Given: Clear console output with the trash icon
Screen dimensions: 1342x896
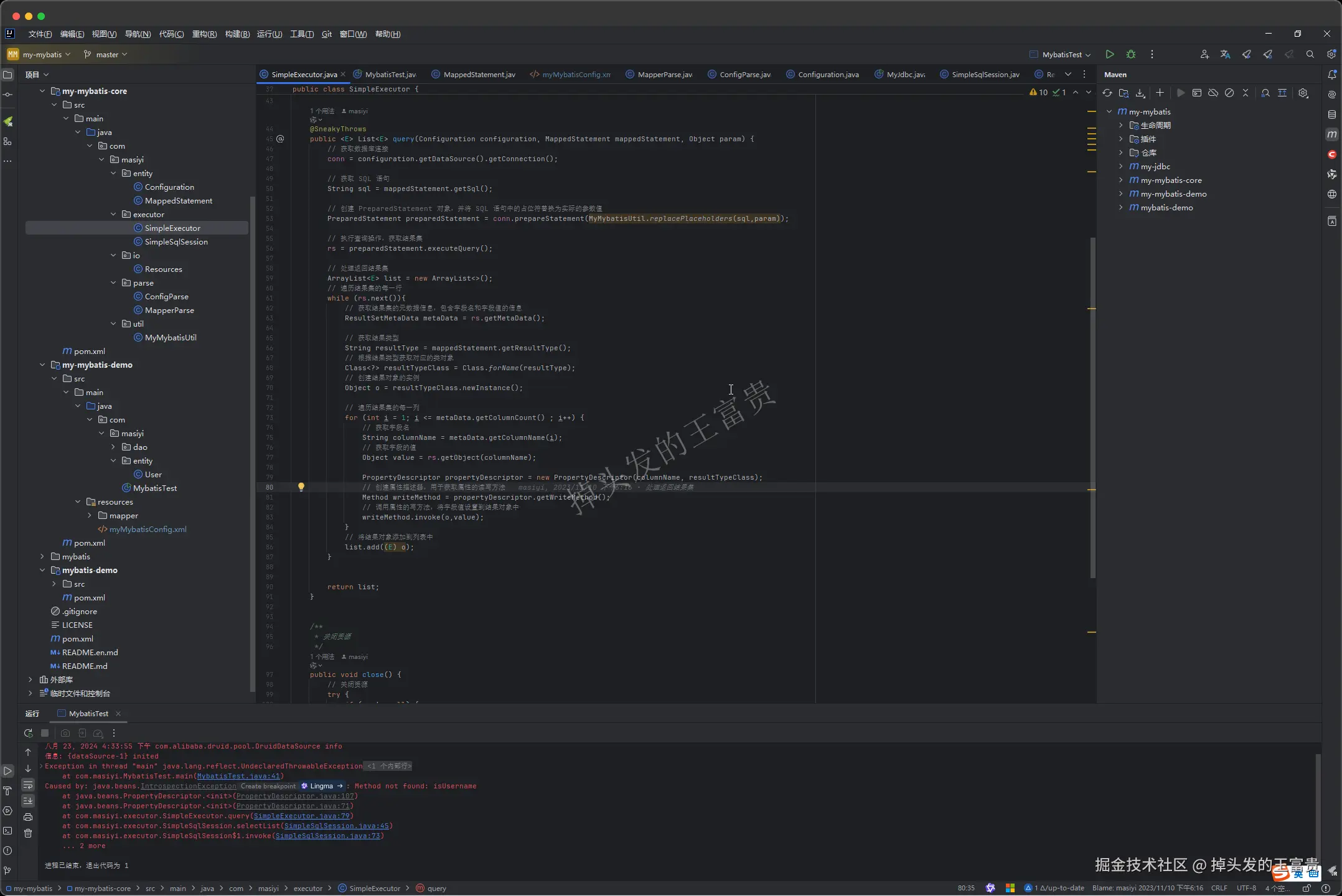Looking at the screenshot, I should point(28,833).
